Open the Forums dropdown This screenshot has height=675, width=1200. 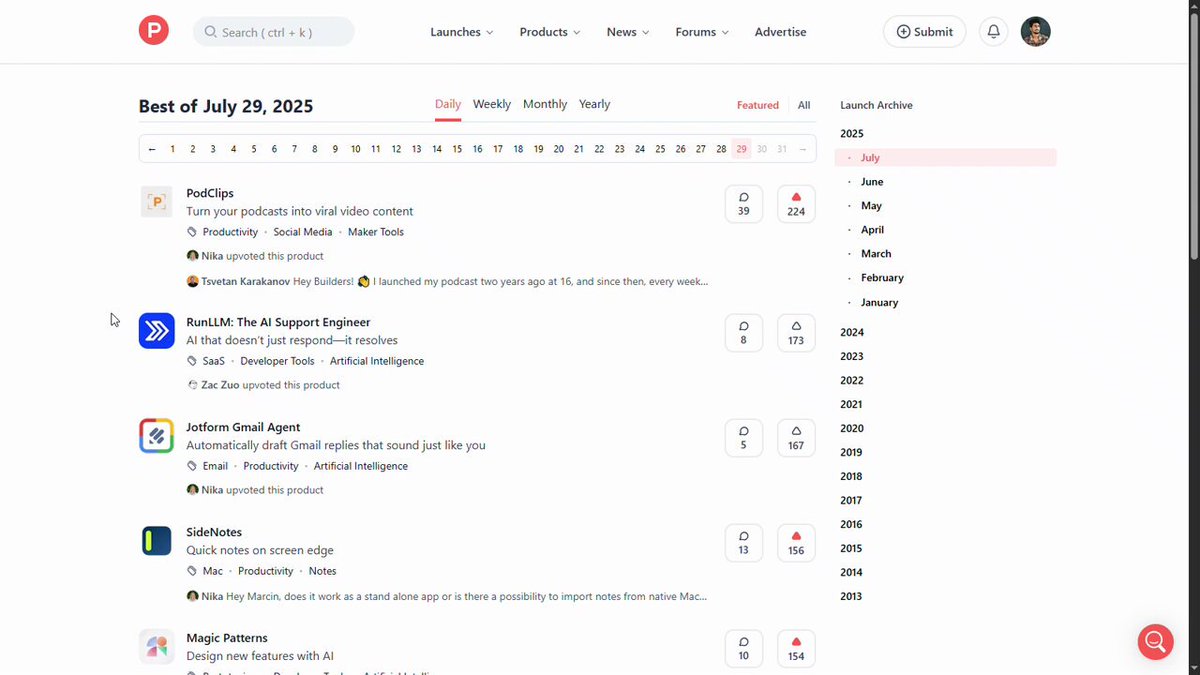tap(701, 32)
